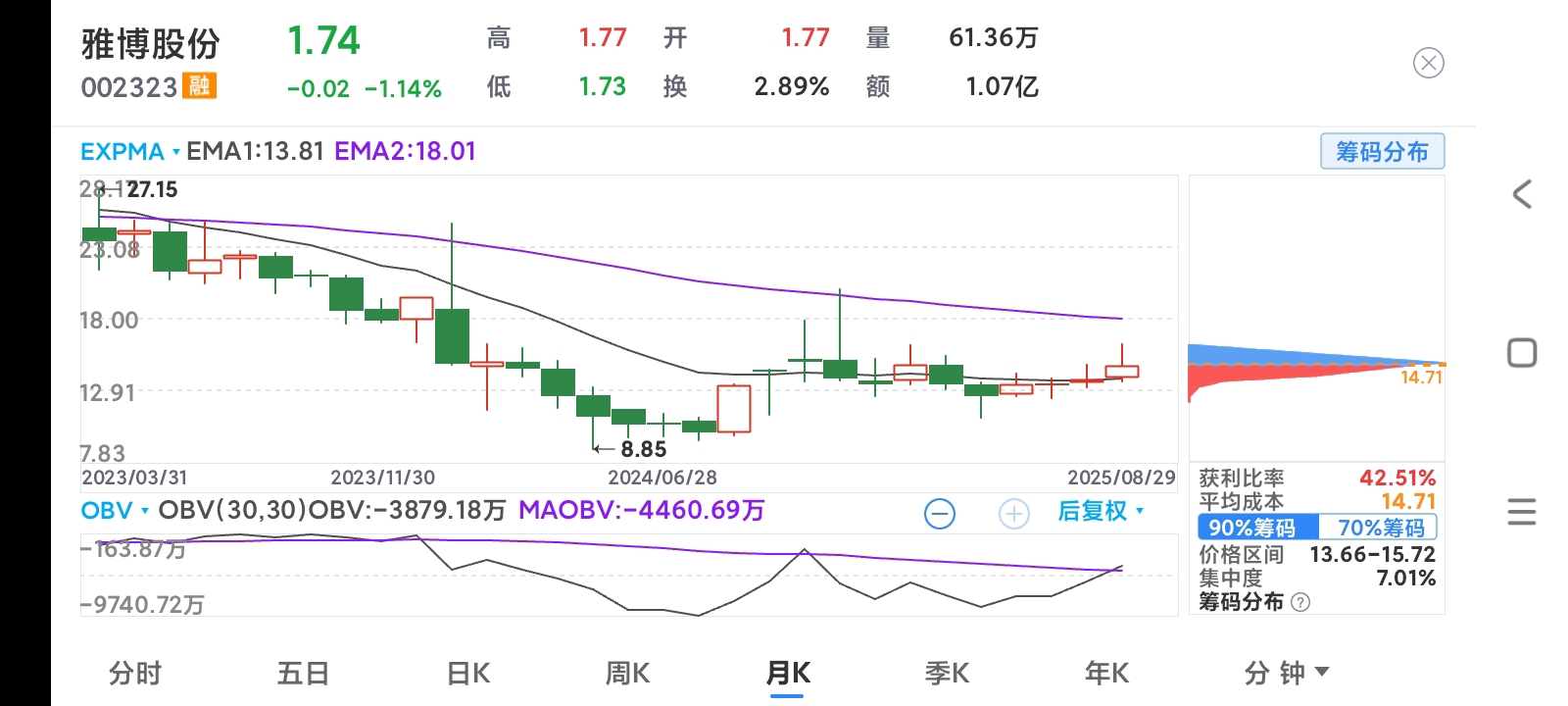The width and height of the screenshot is (1568, 706).
Task: Expand the 后复权 adjustment dropdown
Action: [x=1101, y=511]
